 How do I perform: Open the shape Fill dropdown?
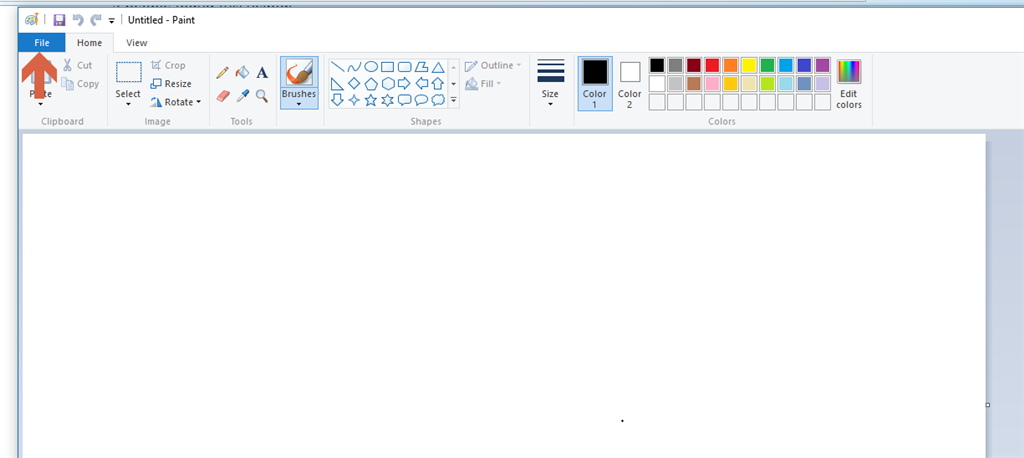(x=483, y=84)
